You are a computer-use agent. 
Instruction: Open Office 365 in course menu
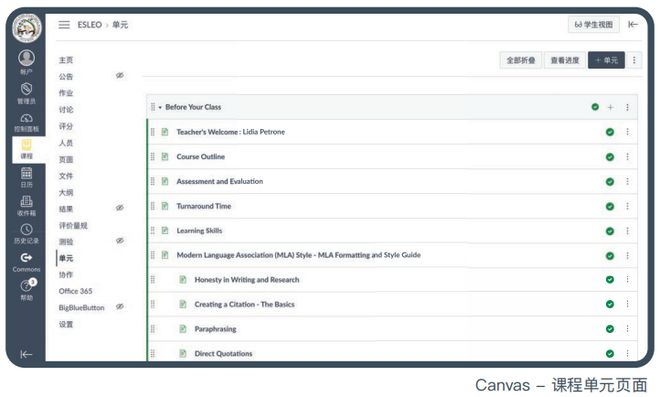76,291
